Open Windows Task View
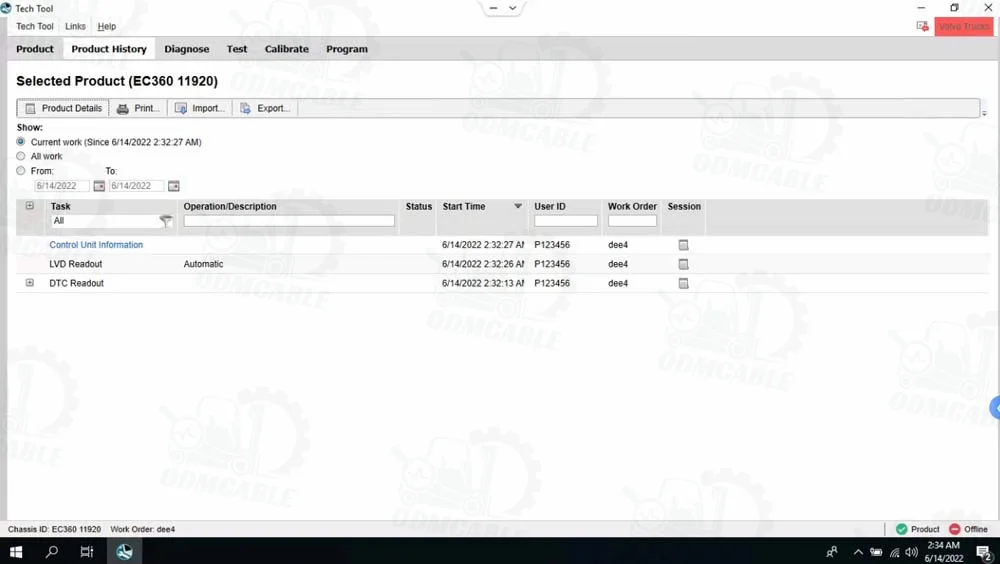The width and height of the screenshot is (1000, 564). point(87,551)
